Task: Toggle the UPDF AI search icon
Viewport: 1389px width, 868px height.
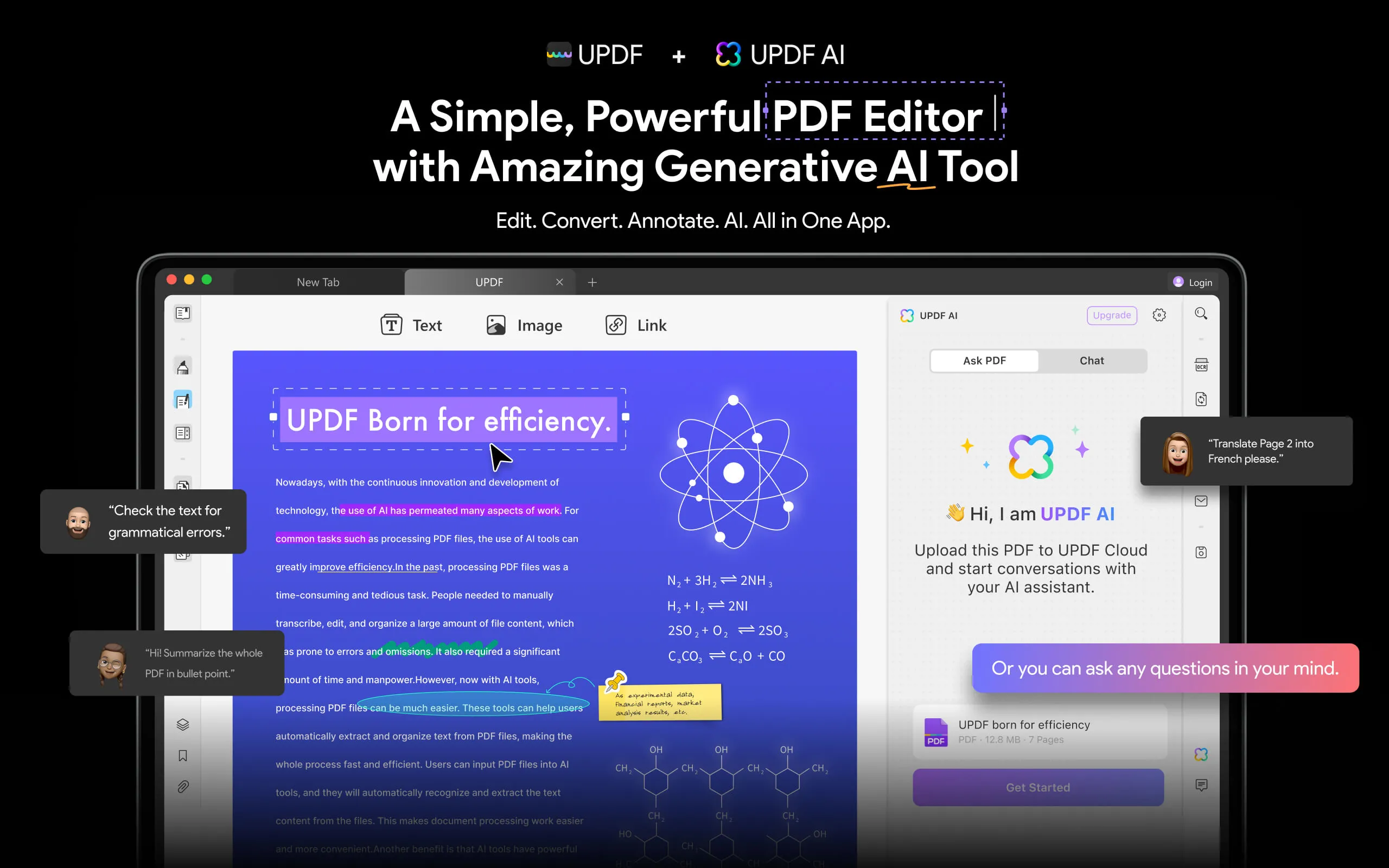Action: 1200,314
